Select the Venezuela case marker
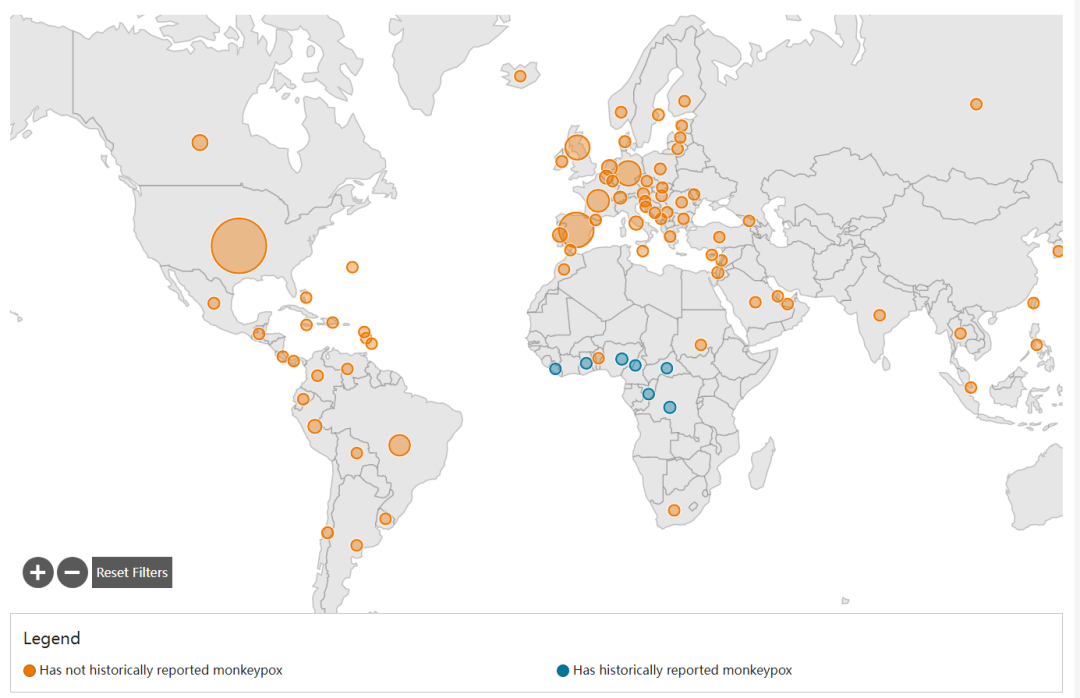 coord(347,369)
